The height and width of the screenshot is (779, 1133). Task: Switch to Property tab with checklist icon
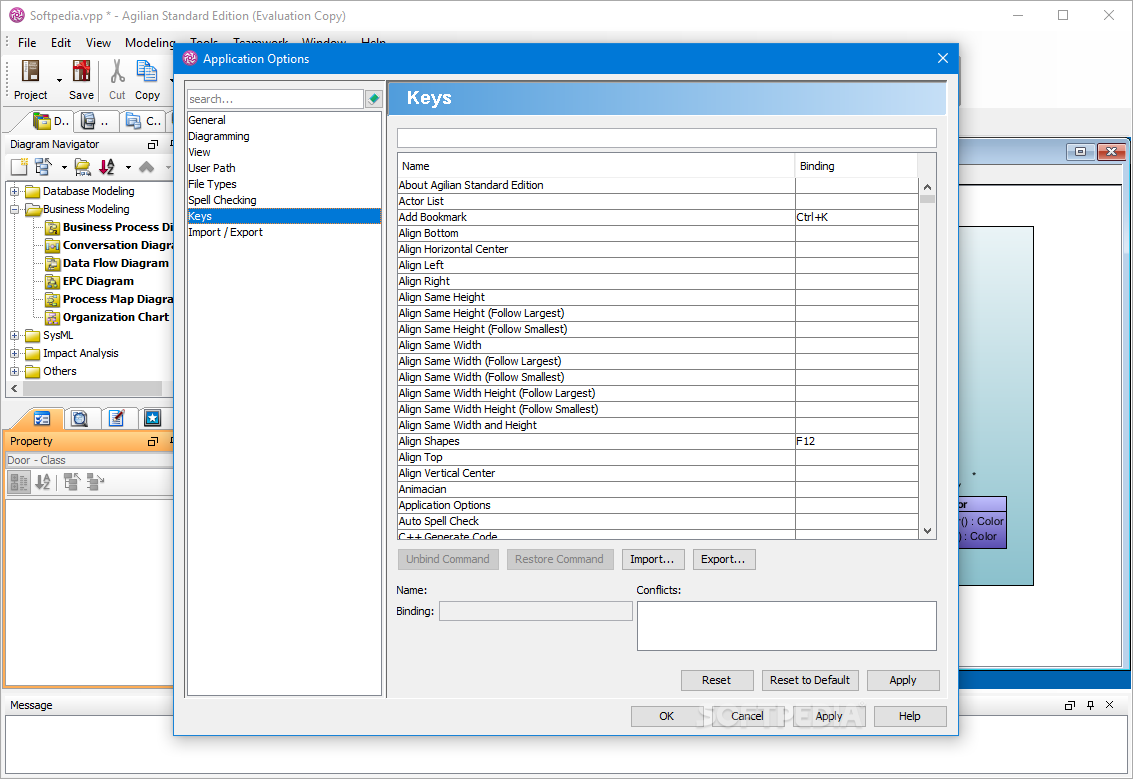pyautogui.click(x=42, y=418)
